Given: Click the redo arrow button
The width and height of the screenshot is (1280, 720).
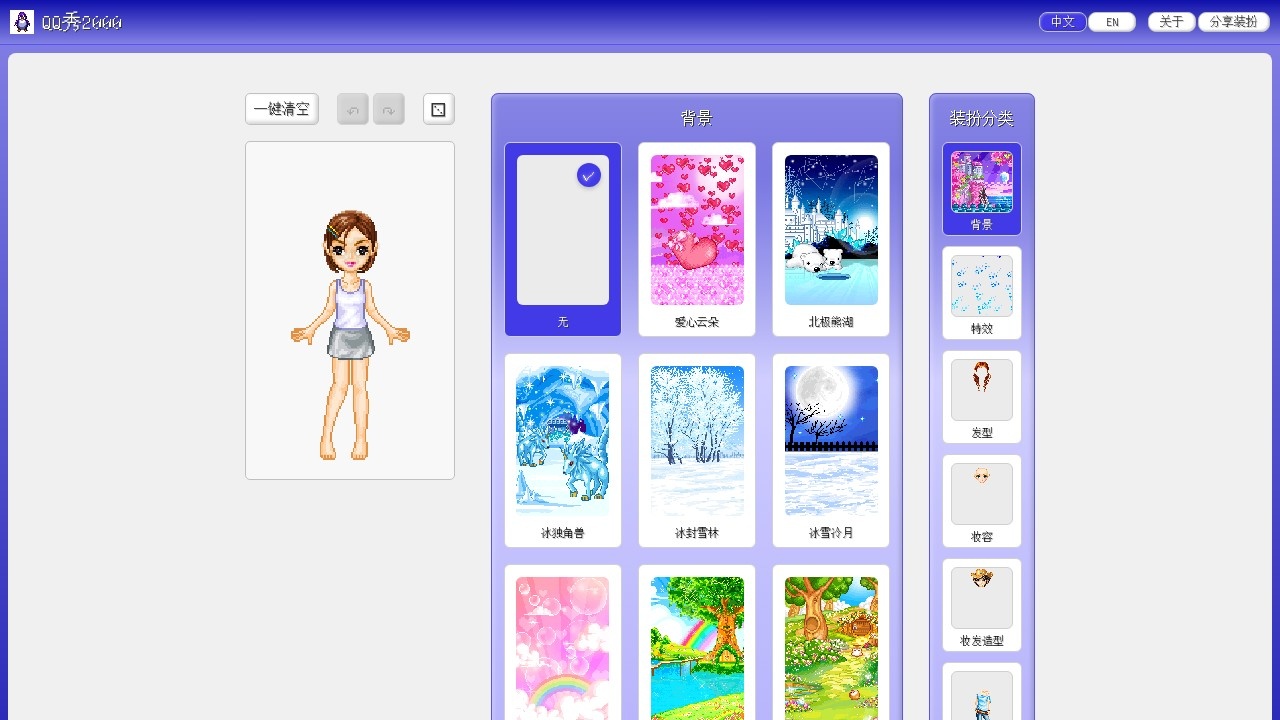Looking at the screenshot, I should point(389,109).
